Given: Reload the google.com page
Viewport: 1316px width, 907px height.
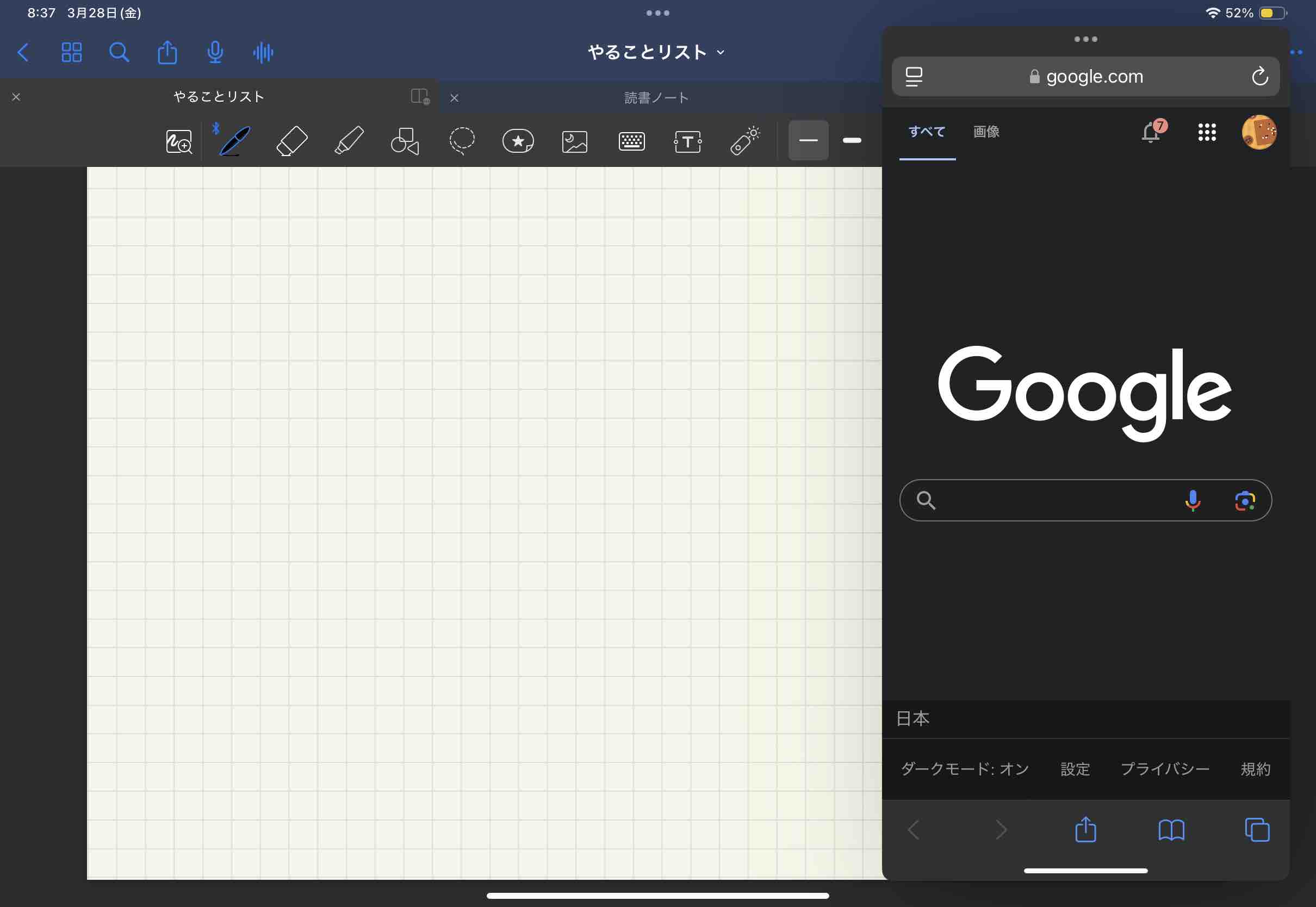Looking at the screenshot, I should pos(1260,76).
